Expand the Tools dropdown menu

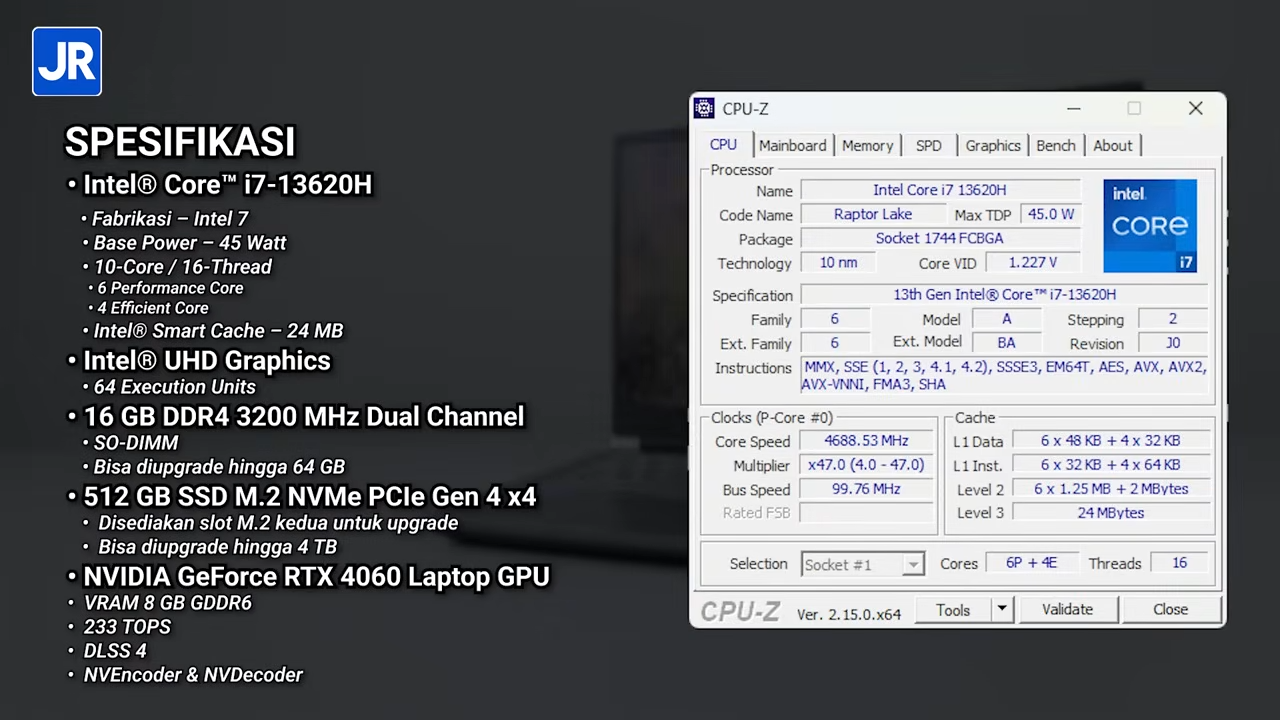pyautogui.click(x=1001, y=610)
